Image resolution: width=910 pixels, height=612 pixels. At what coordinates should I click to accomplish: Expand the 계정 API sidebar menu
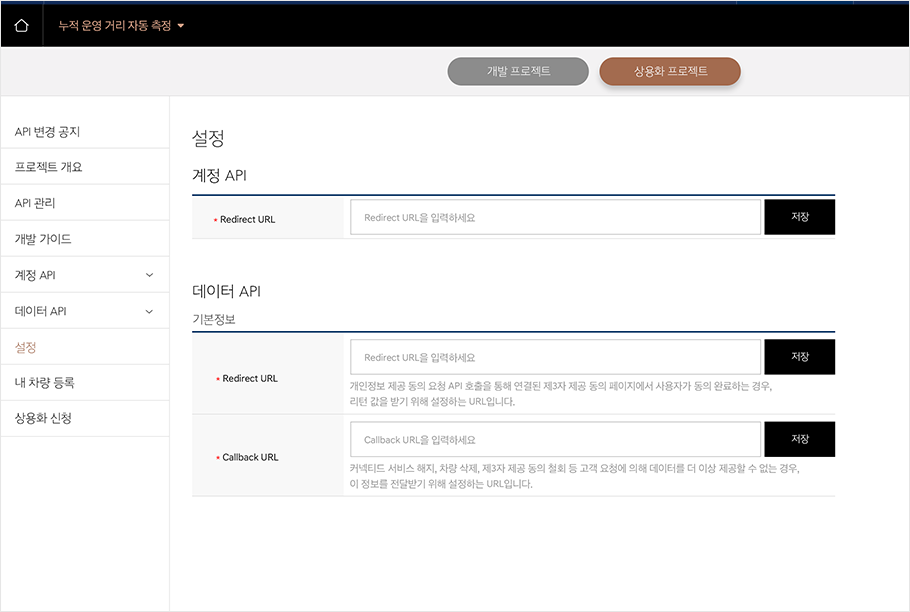[85, 274]
